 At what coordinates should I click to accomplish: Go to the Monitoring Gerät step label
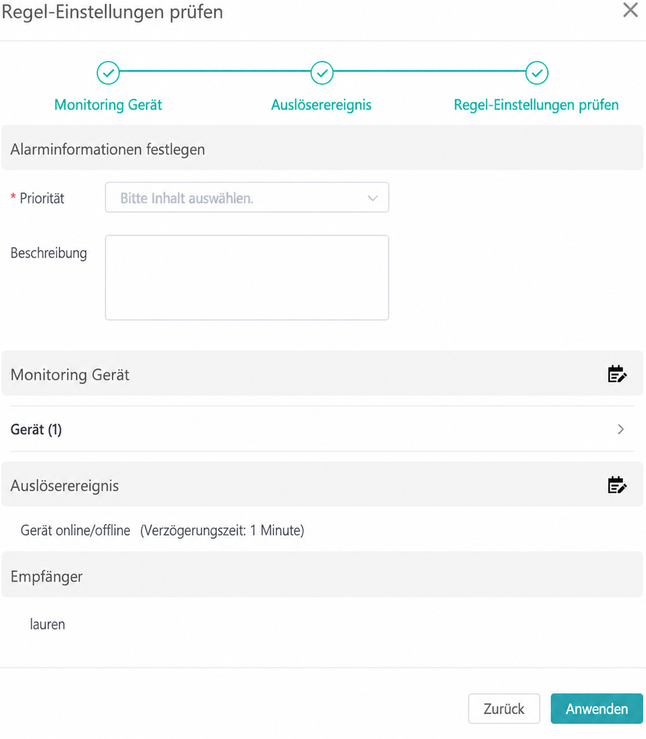click(x=108, y=105)
